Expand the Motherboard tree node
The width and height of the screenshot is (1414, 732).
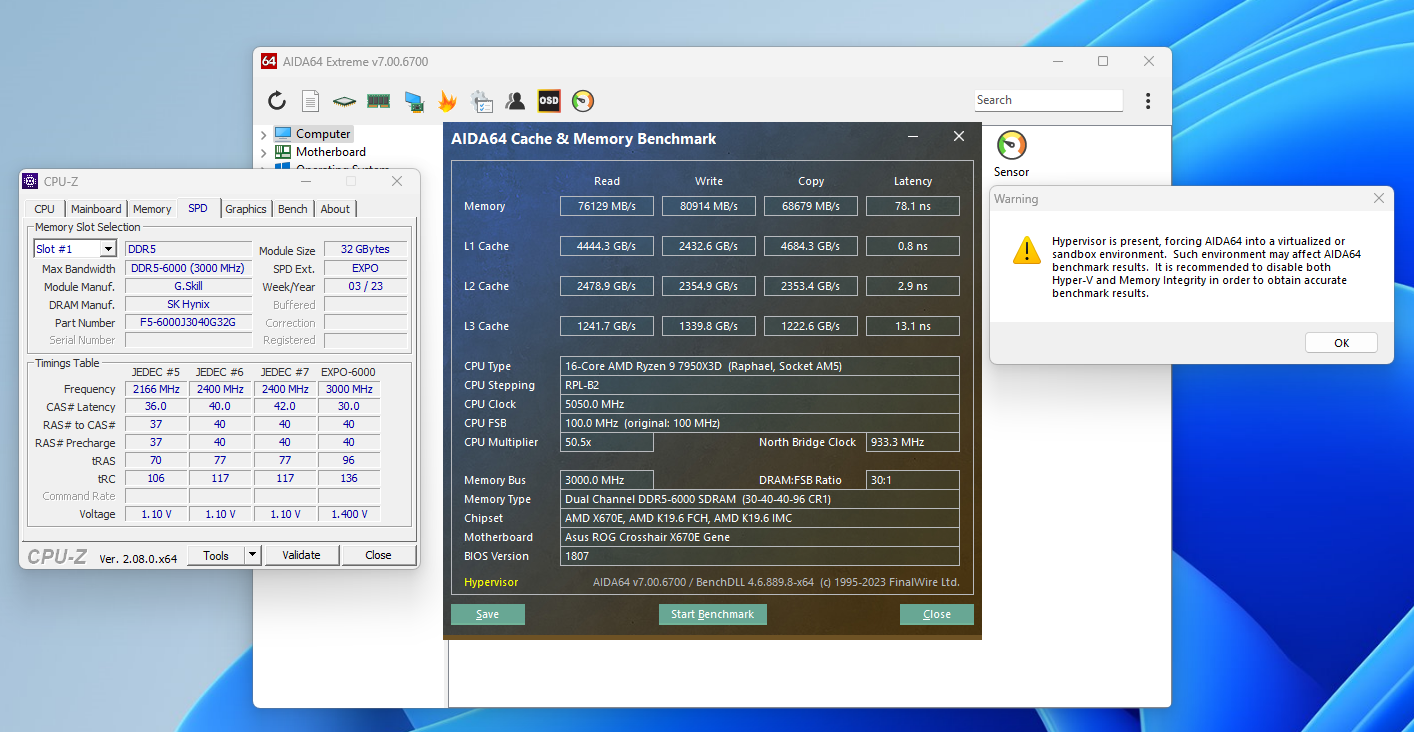pos(264,152)
